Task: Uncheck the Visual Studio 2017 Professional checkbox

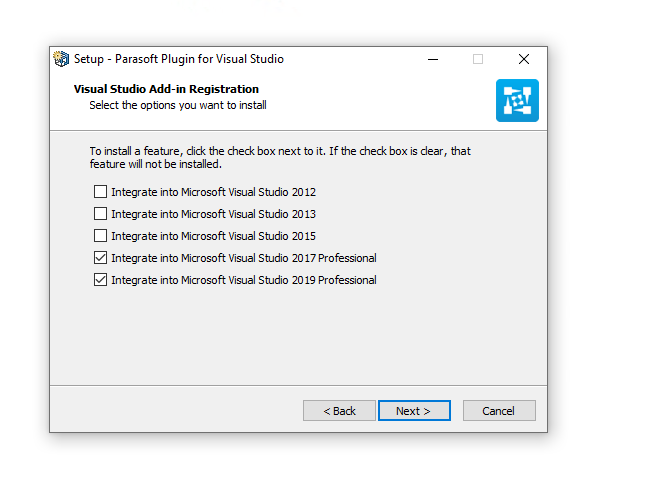Action: click(x=100, y=258)
